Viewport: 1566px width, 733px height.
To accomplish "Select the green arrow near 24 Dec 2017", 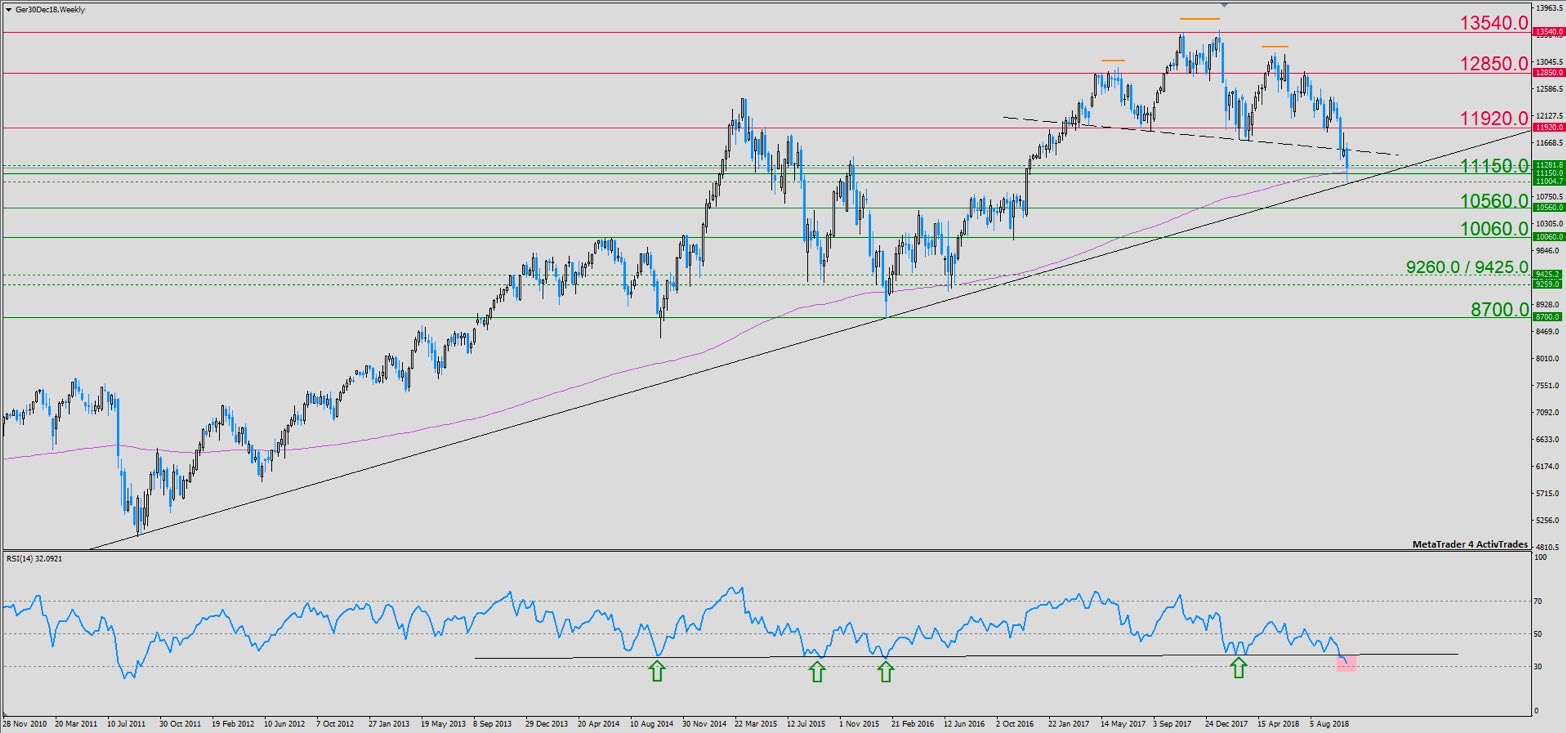I will point(1239,668).
